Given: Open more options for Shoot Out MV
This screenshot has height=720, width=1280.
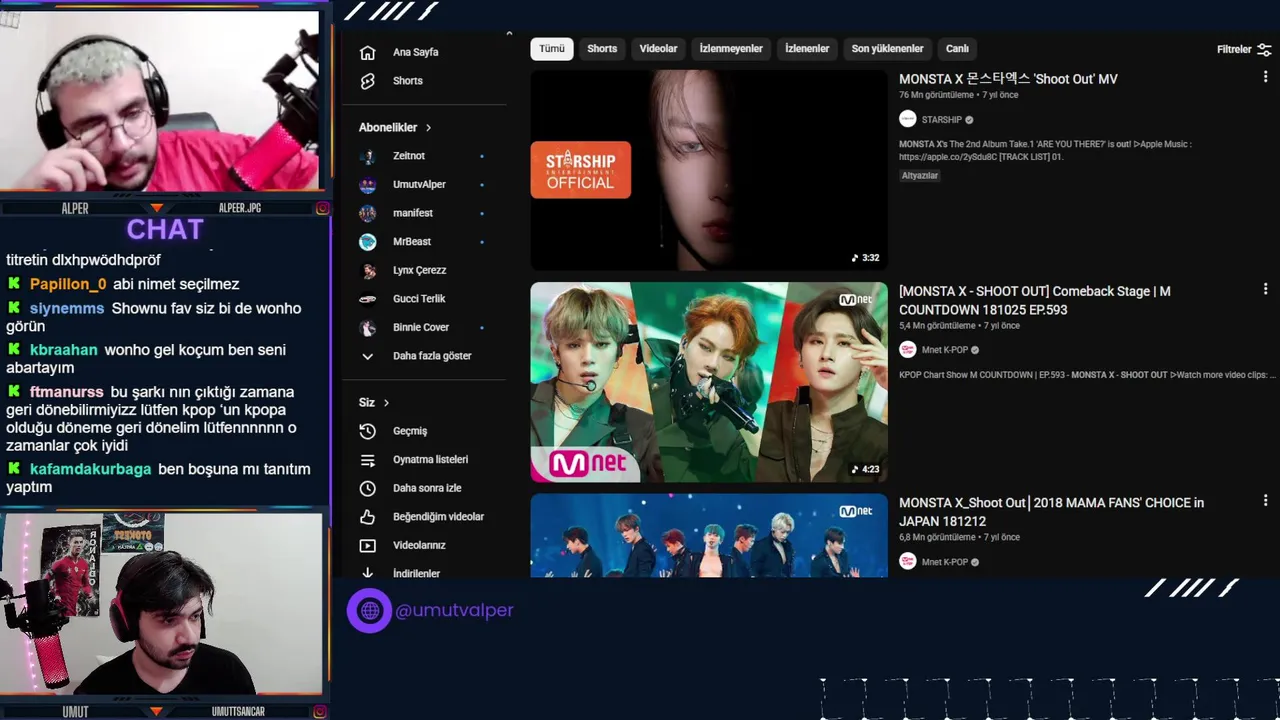Looking at the screenshot, I should click(1265, 77).
